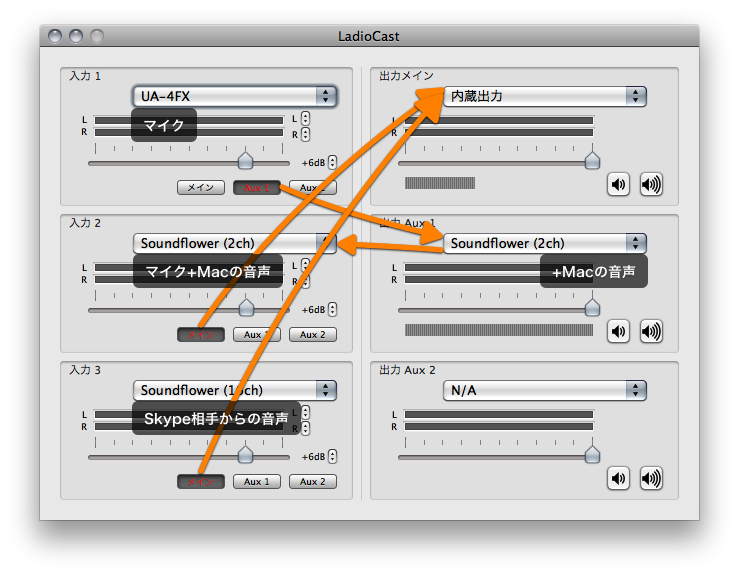
Task: Toggle Aux 2 routing button for 入力 2
Action: pos(312,335)
